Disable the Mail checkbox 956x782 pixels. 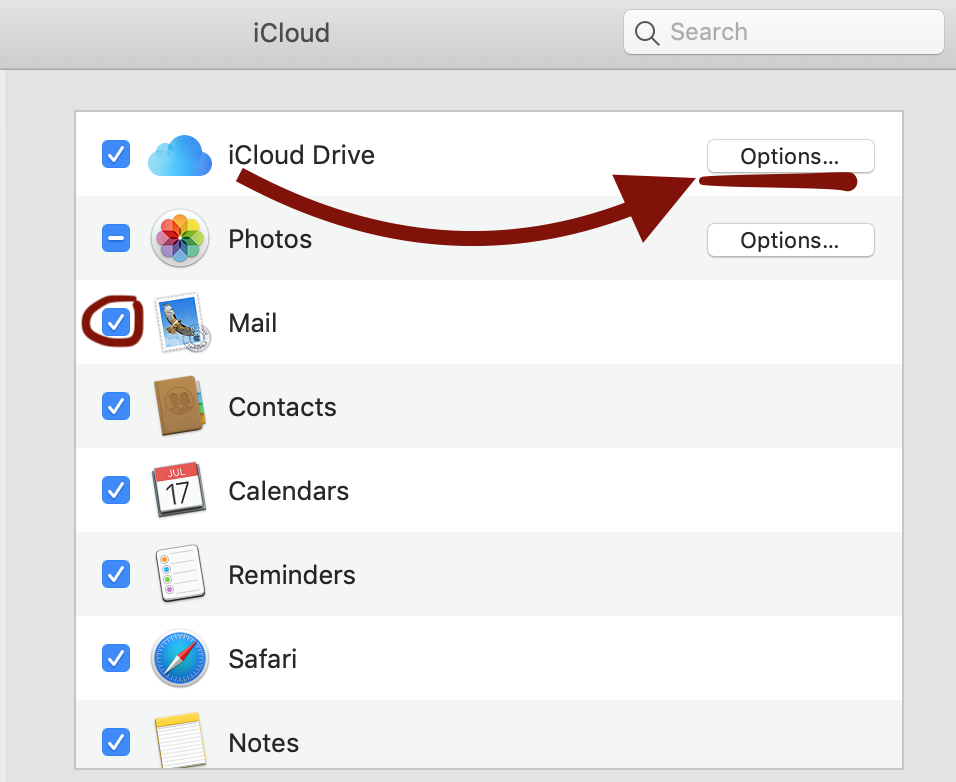click(116, 322)
